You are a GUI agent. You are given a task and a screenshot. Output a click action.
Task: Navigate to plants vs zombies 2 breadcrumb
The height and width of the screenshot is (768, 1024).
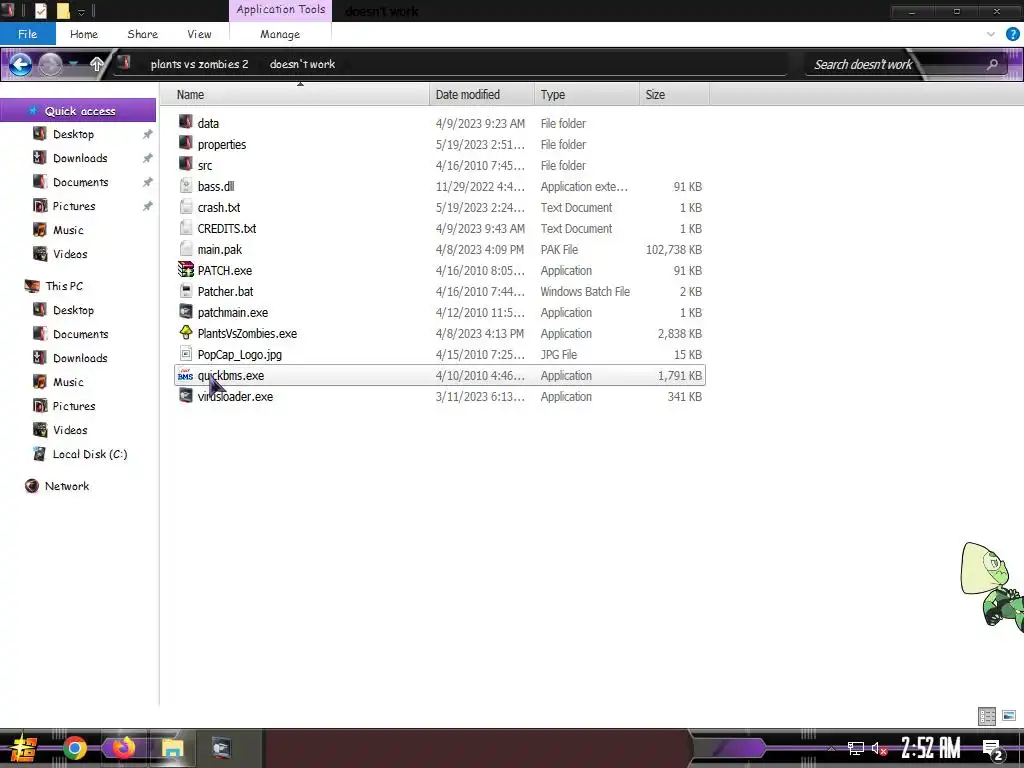point(199,64)
